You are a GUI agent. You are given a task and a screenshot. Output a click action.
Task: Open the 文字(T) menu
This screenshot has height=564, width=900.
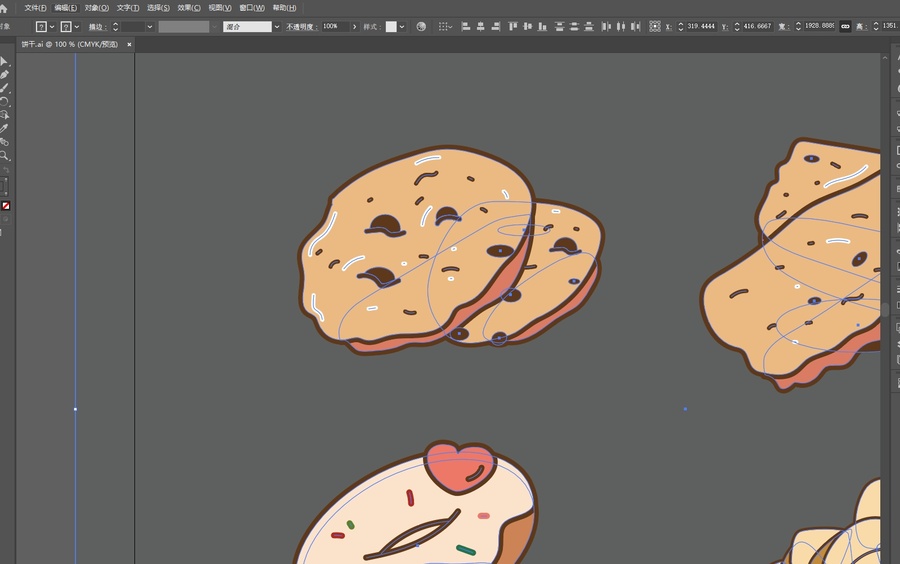[127, 8]
